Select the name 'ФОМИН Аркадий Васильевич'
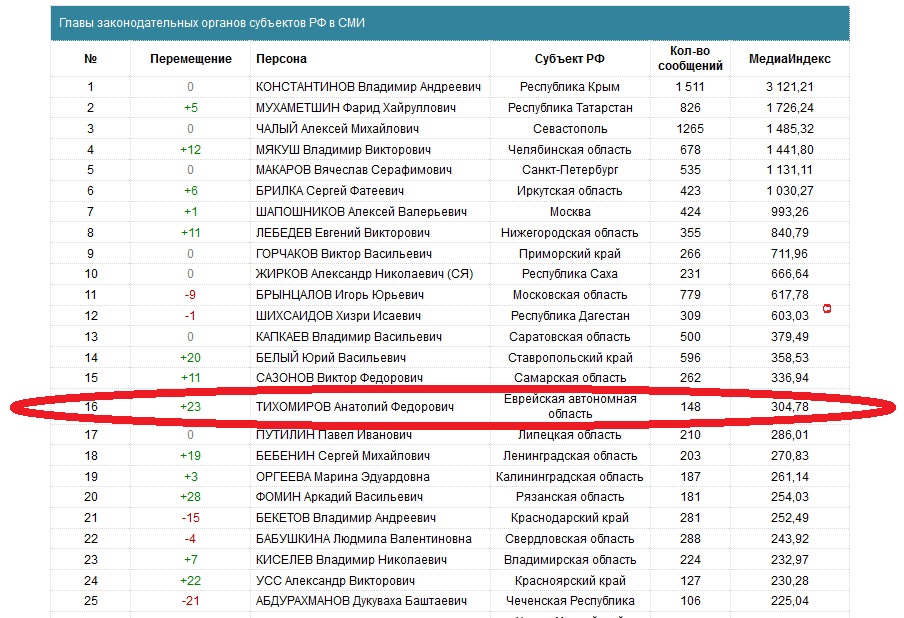904x618 pixels. click(340, 497)
